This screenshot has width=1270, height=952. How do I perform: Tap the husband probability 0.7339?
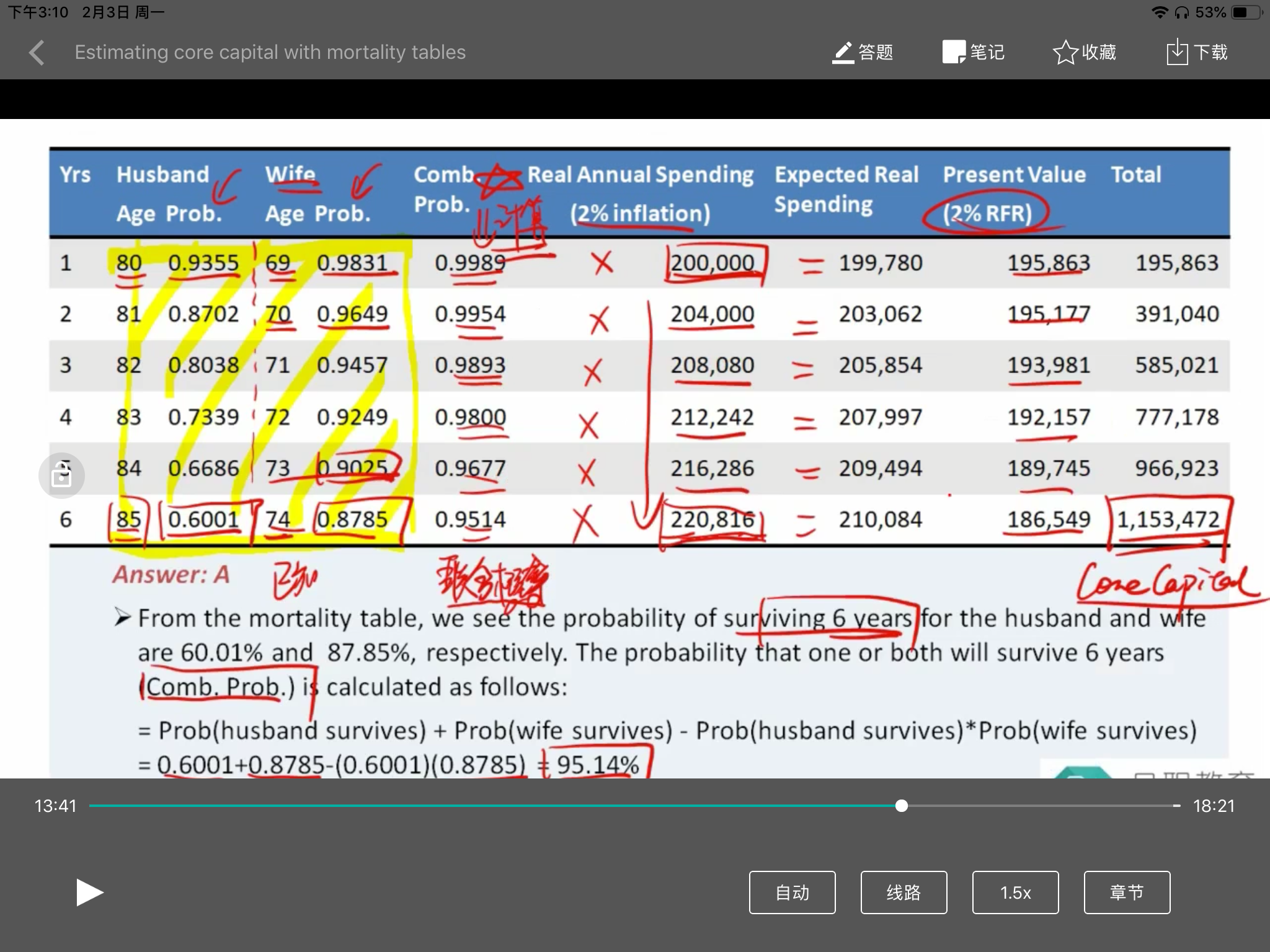203,417
